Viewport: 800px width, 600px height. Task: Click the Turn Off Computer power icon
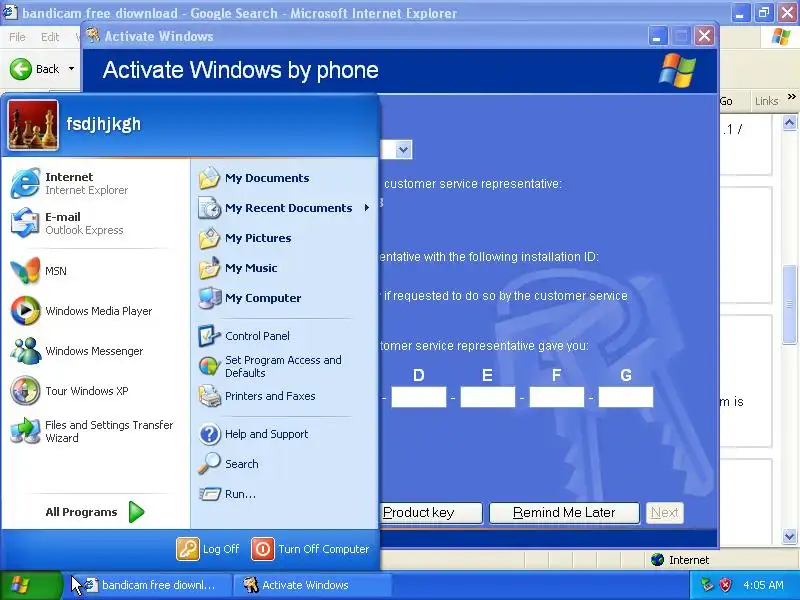click(263, 549)
